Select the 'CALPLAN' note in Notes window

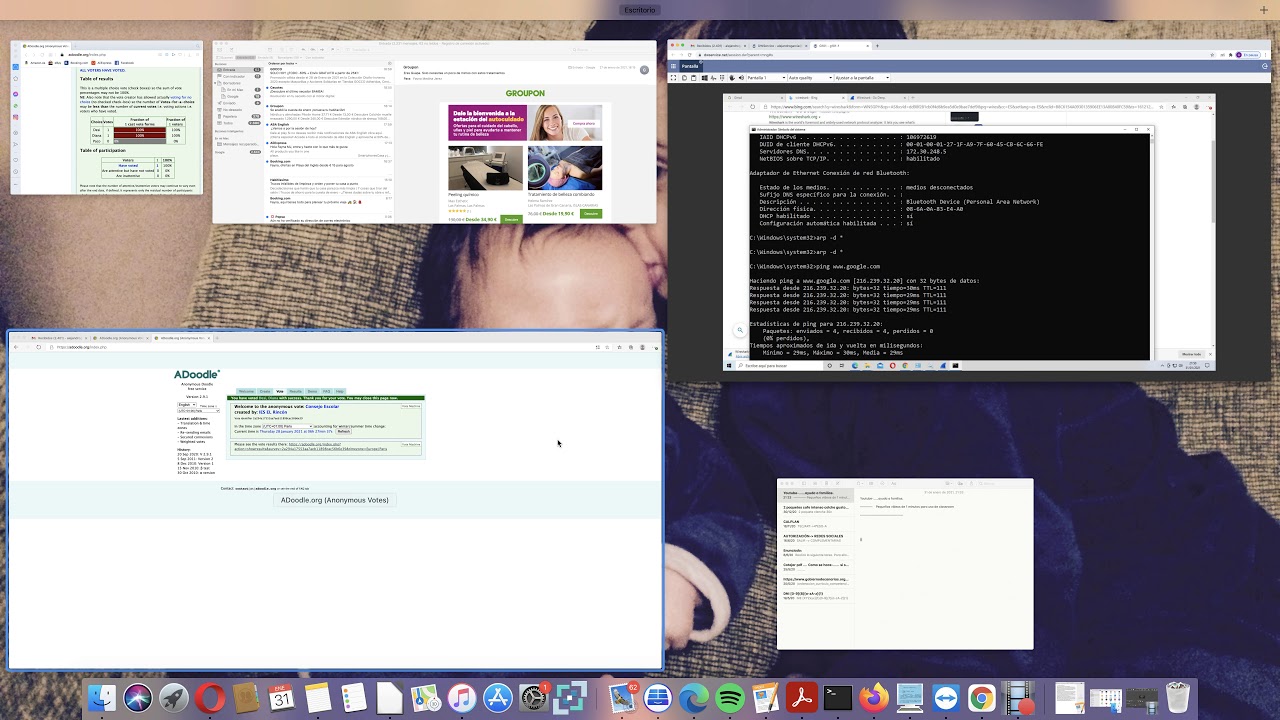pos(815,523)
